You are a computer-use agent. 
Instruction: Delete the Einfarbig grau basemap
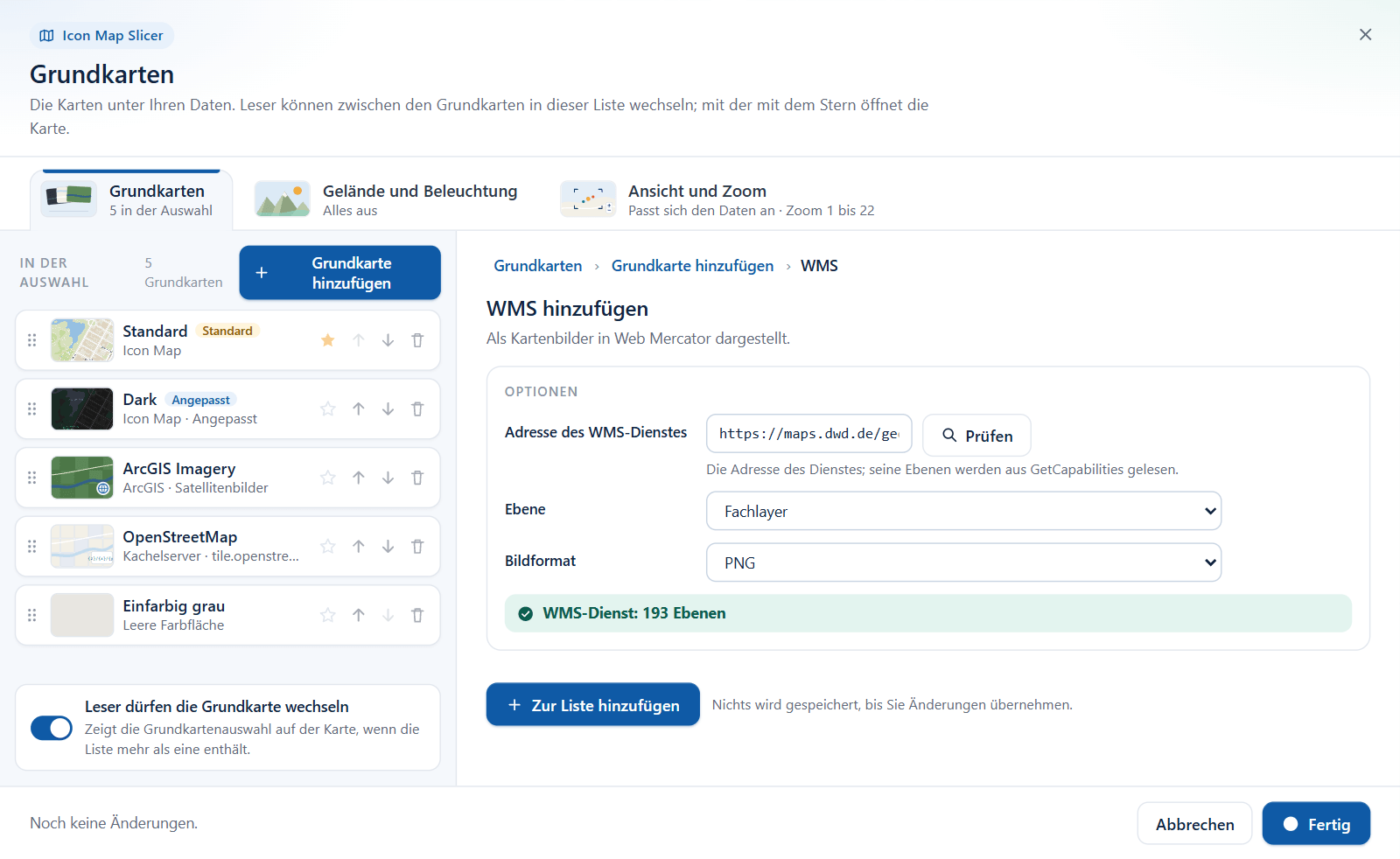click(417, 615)
